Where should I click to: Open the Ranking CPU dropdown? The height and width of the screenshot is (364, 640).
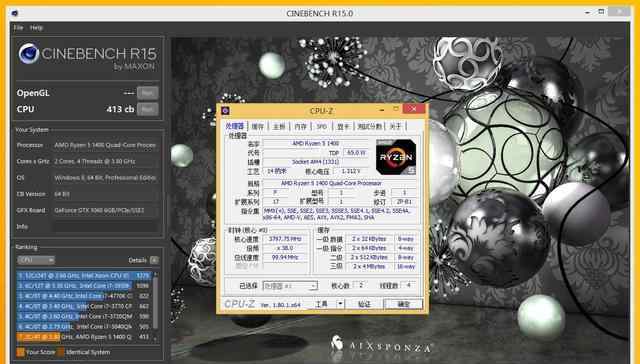point(36,260)
